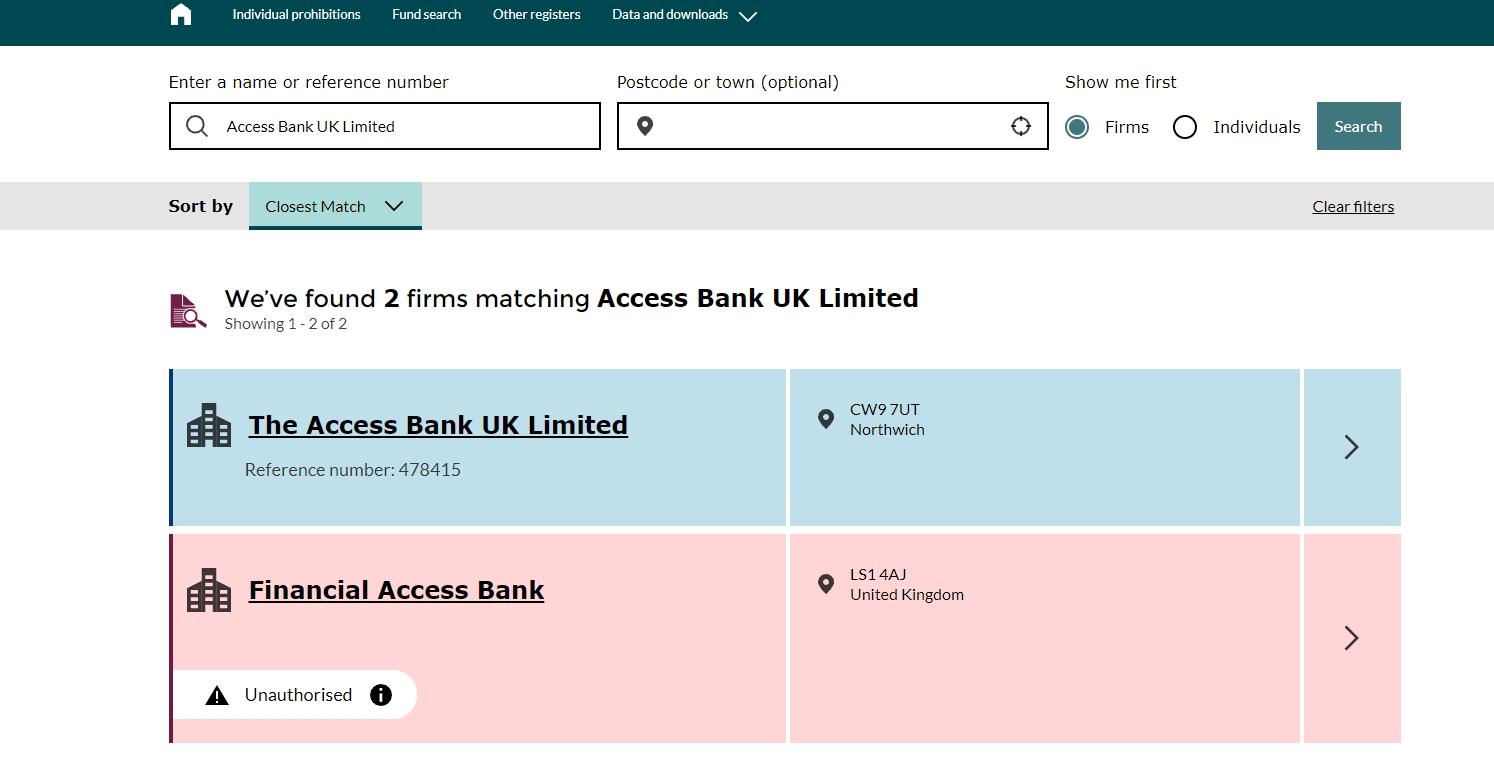Image resolution: width=1494 pixels, height=769 pixels.
Task: Open Financial Access Bank link
Action: [396, 590]
